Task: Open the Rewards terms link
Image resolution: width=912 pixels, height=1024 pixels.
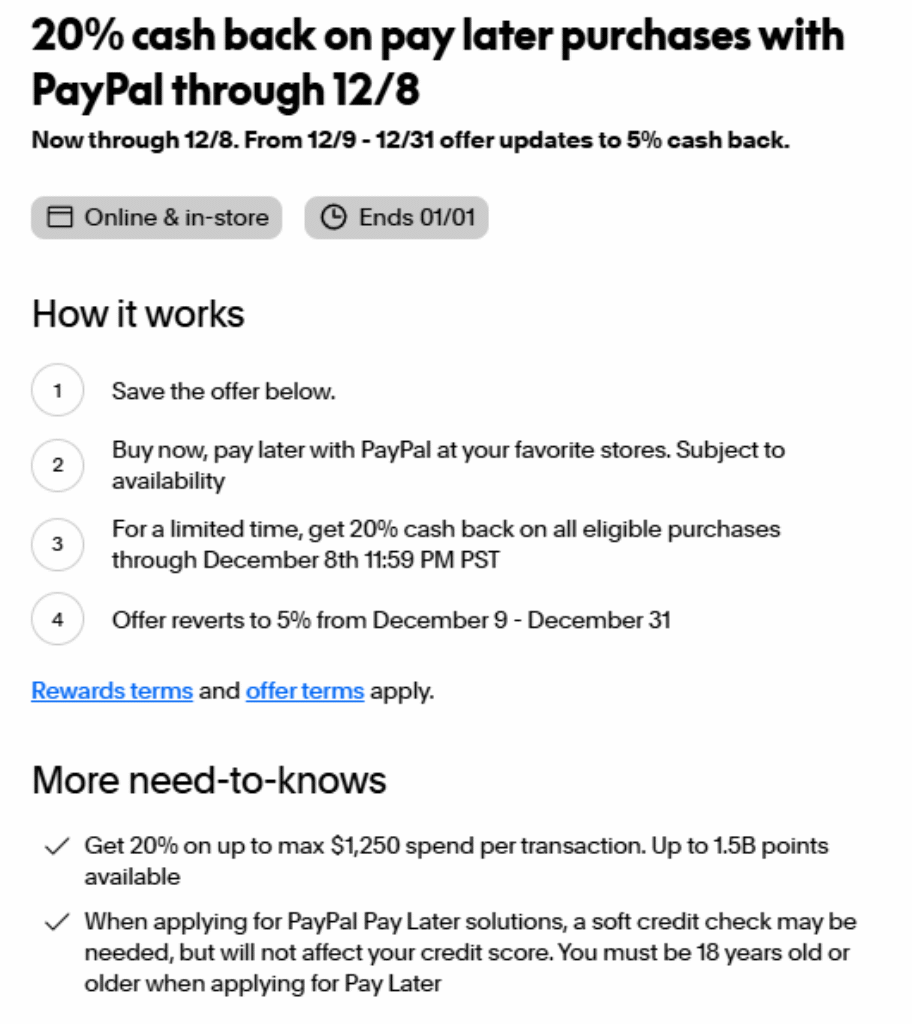Action: [x=112, y=690]
